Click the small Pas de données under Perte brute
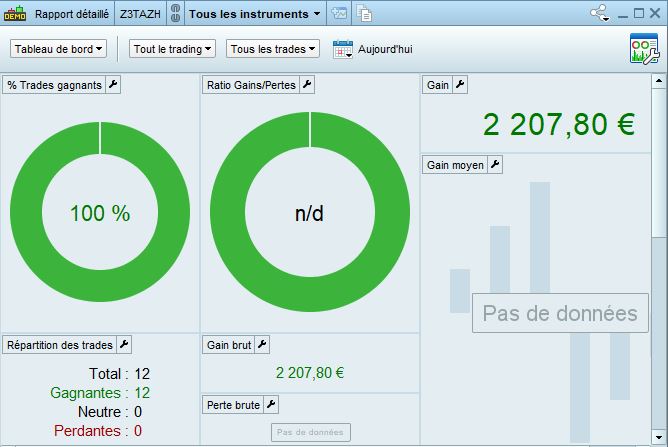Screen dimensions: 668x447 pyautogui.click(x=311, y=432)
